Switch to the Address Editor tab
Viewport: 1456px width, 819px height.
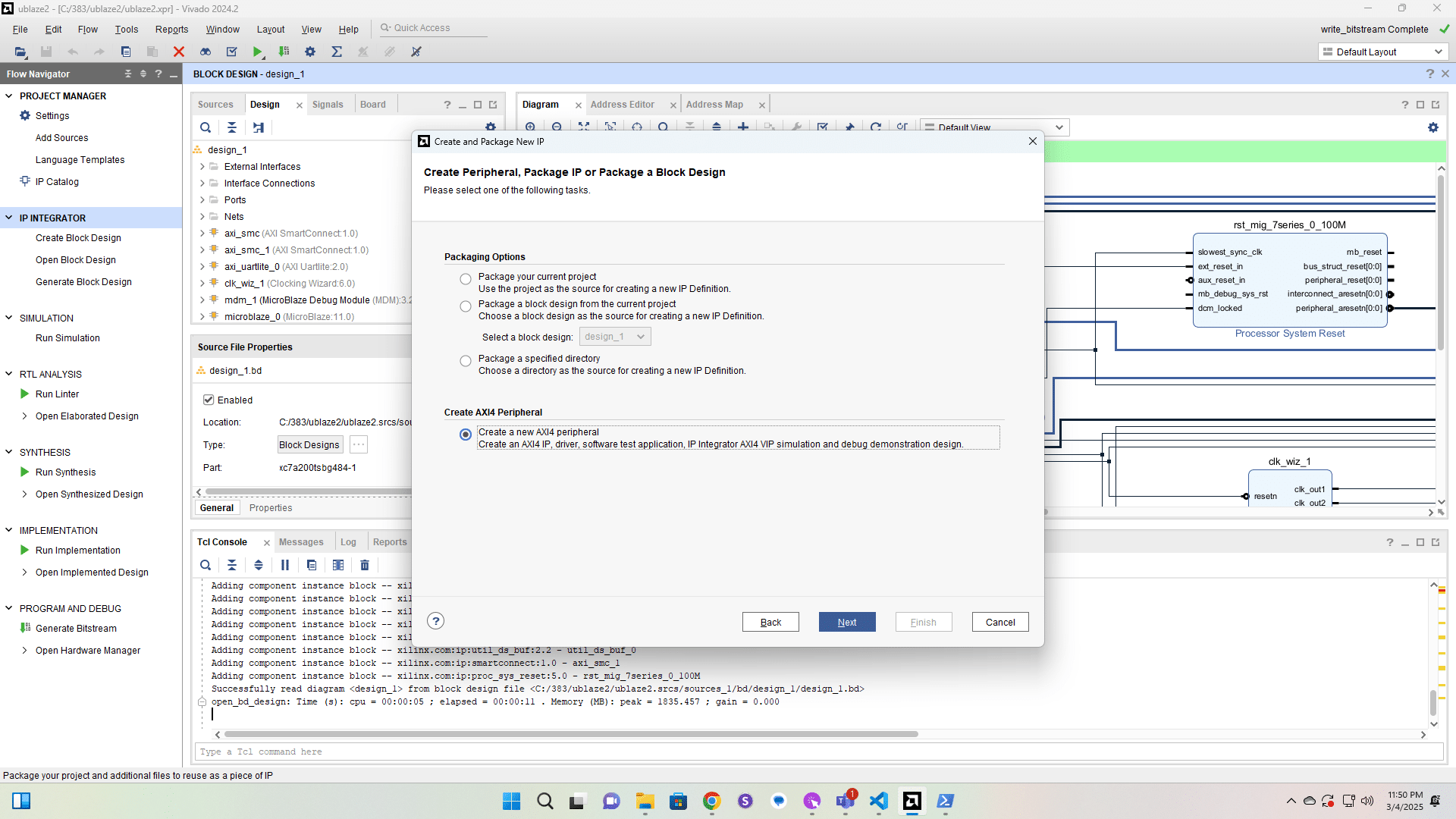click(622, 105)
